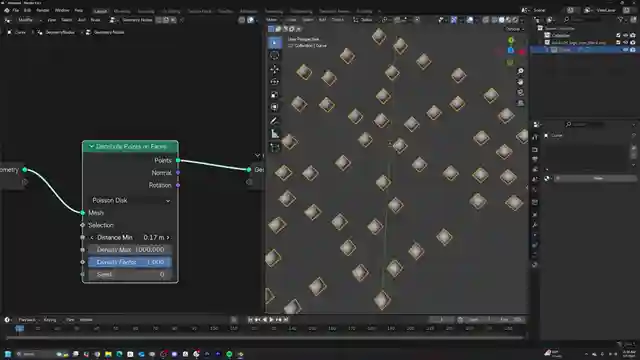Open the node editor type selector icon
The width and height of the screenshot is (640, 360).
click(x=8, y=20)
